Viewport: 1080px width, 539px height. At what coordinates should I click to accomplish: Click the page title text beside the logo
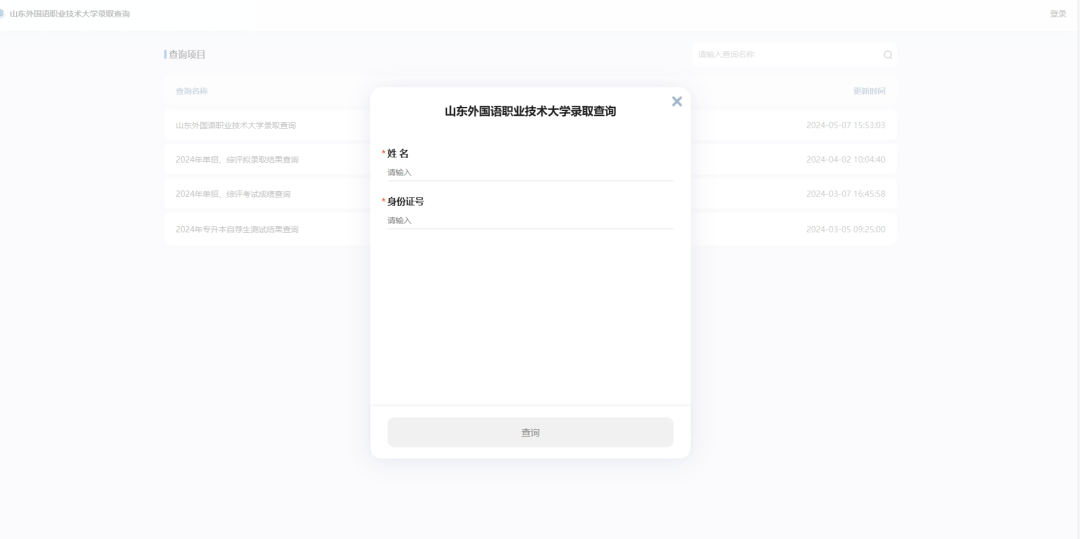[x=70, y=13]
